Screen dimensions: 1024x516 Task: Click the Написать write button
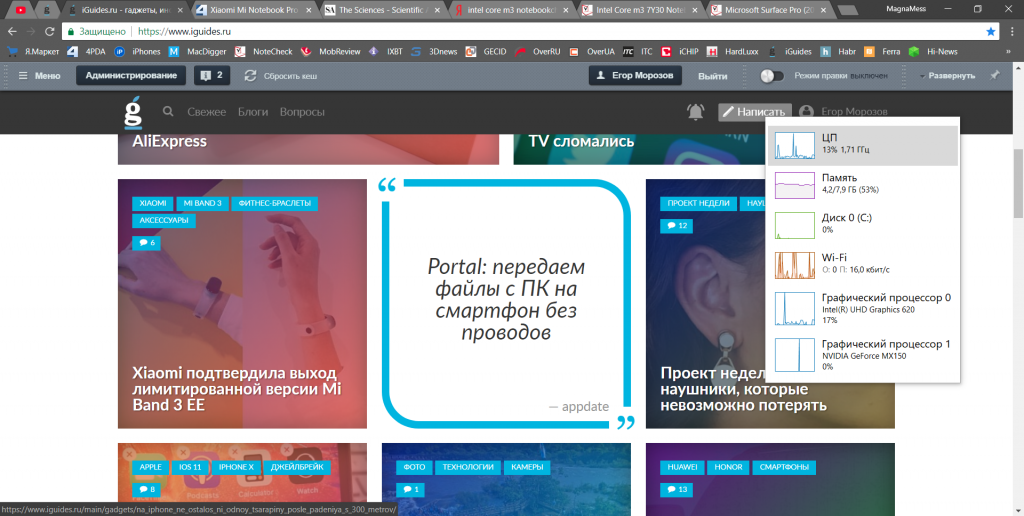pos(755,112)
